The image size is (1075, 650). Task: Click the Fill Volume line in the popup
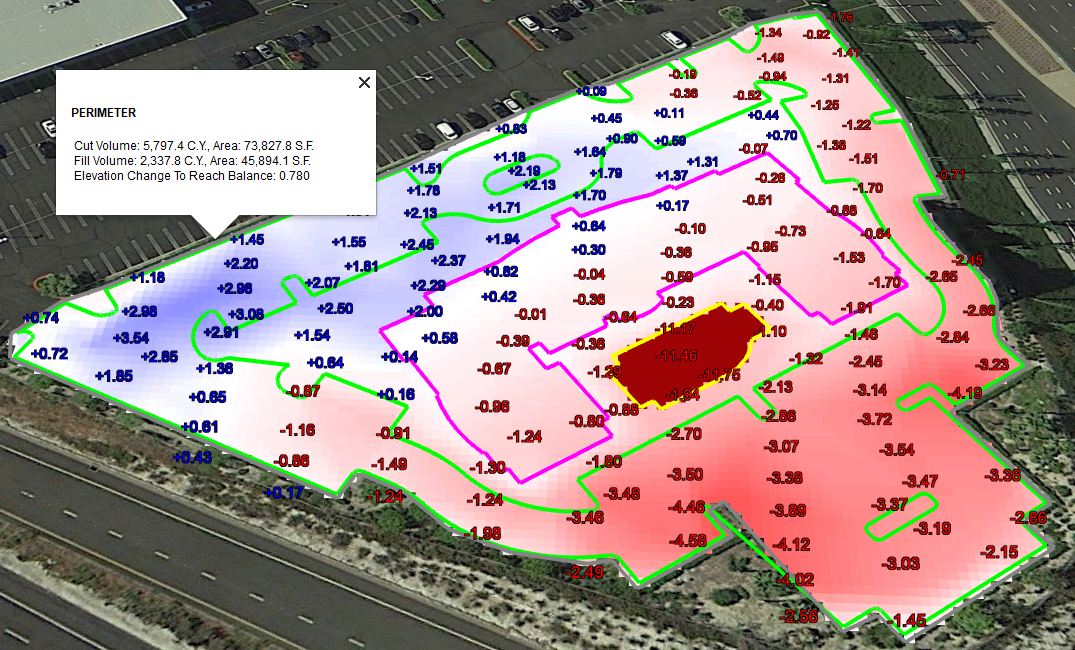pos(192,160)
